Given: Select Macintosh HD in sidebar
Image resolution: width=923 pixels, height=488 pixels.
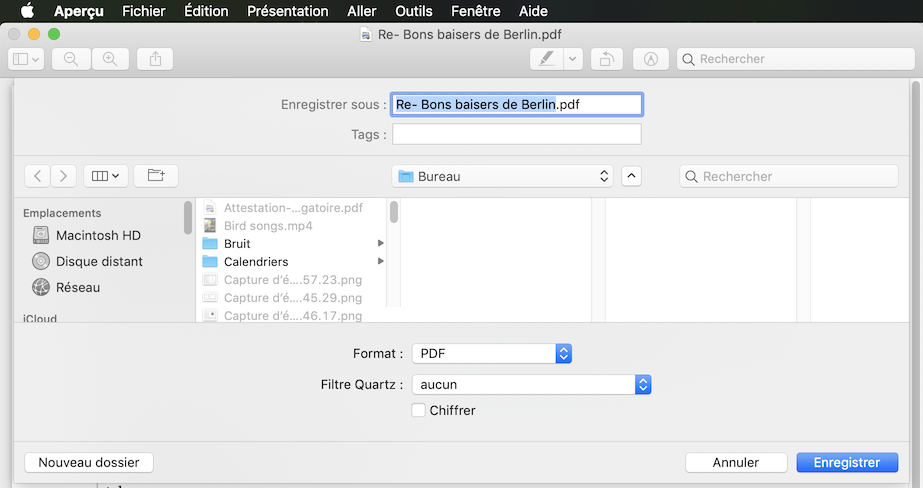Looking at the screenshot, I should point(97,235).
